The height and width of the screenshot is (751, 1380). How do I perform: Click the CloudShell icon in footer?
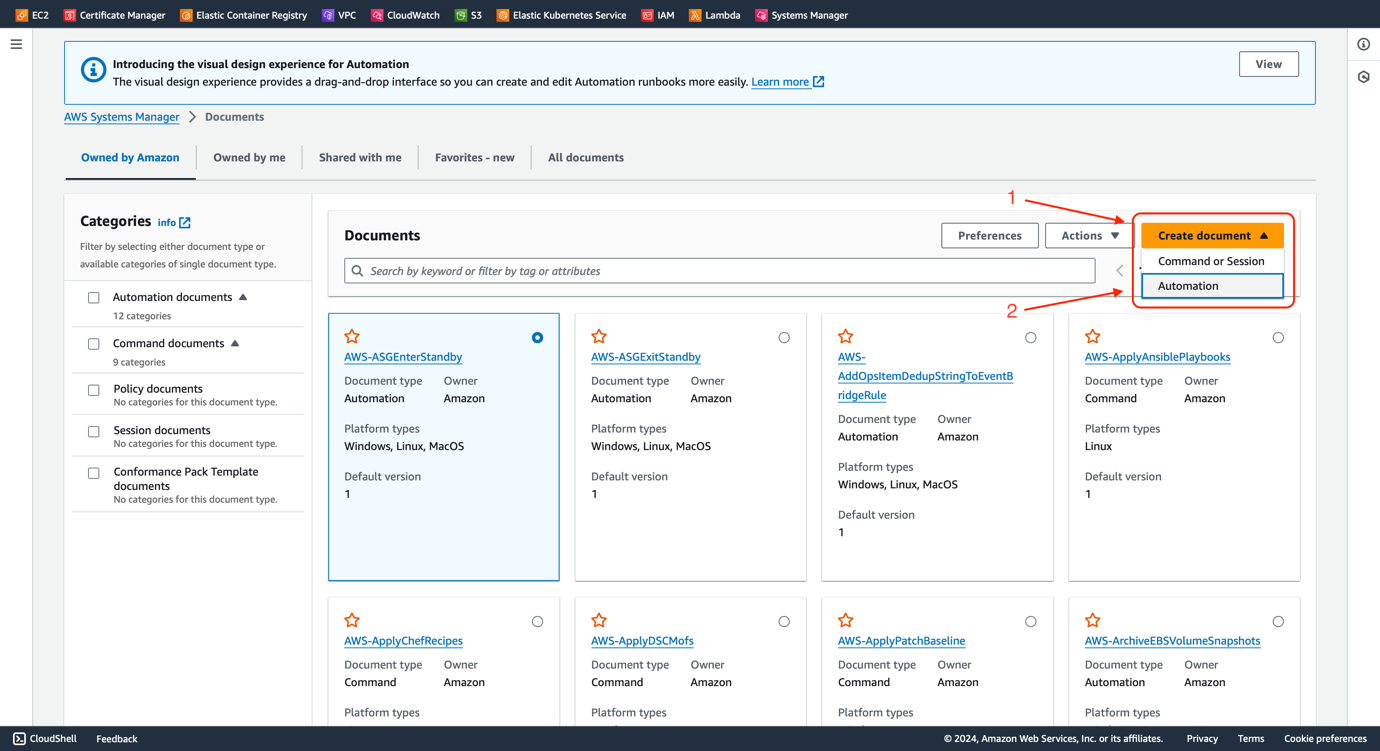(x=19, y=739)
